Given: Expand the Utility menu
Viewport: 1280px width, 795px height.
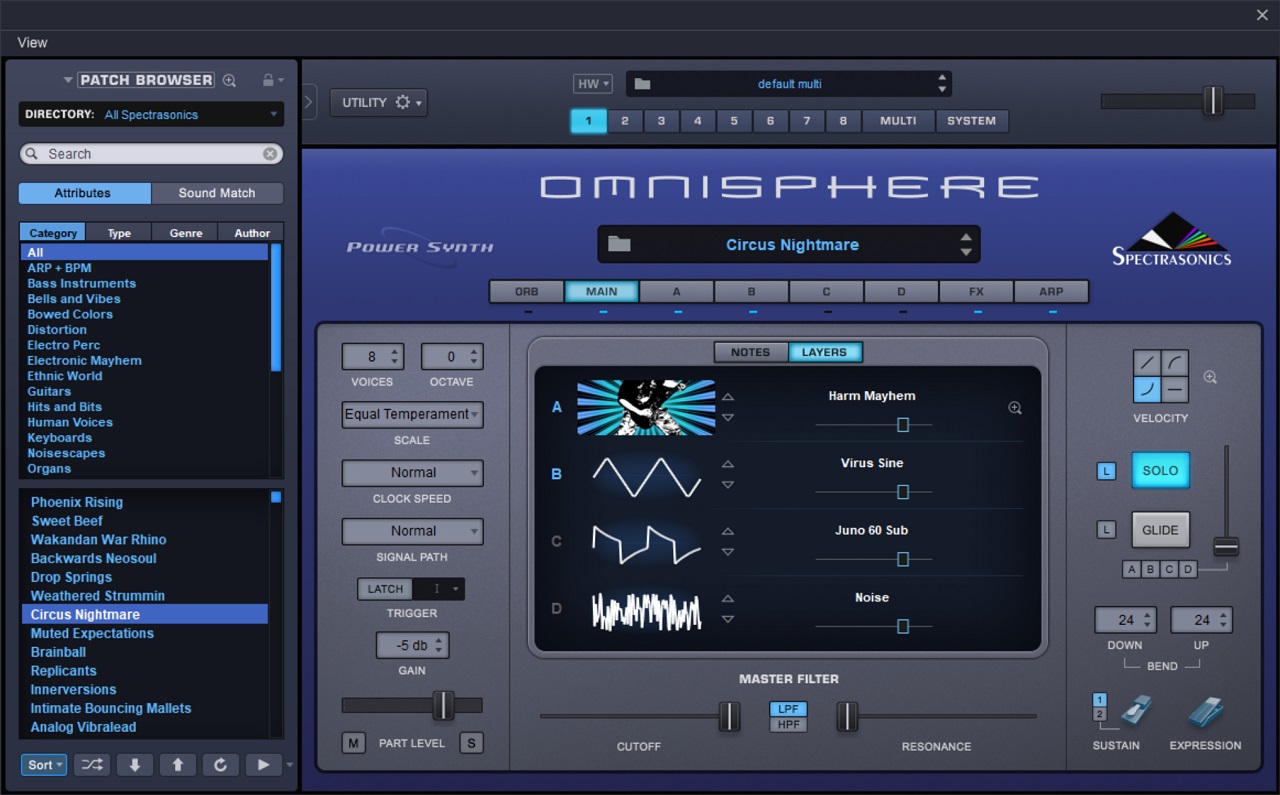Looking at the screenshot, I should (379, 103).
